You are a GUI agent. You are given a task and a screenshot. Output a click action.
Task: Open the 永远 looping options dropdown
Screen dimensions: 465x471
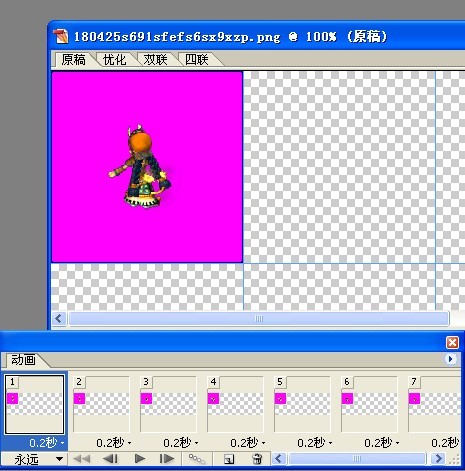click(x=34, y=459)
